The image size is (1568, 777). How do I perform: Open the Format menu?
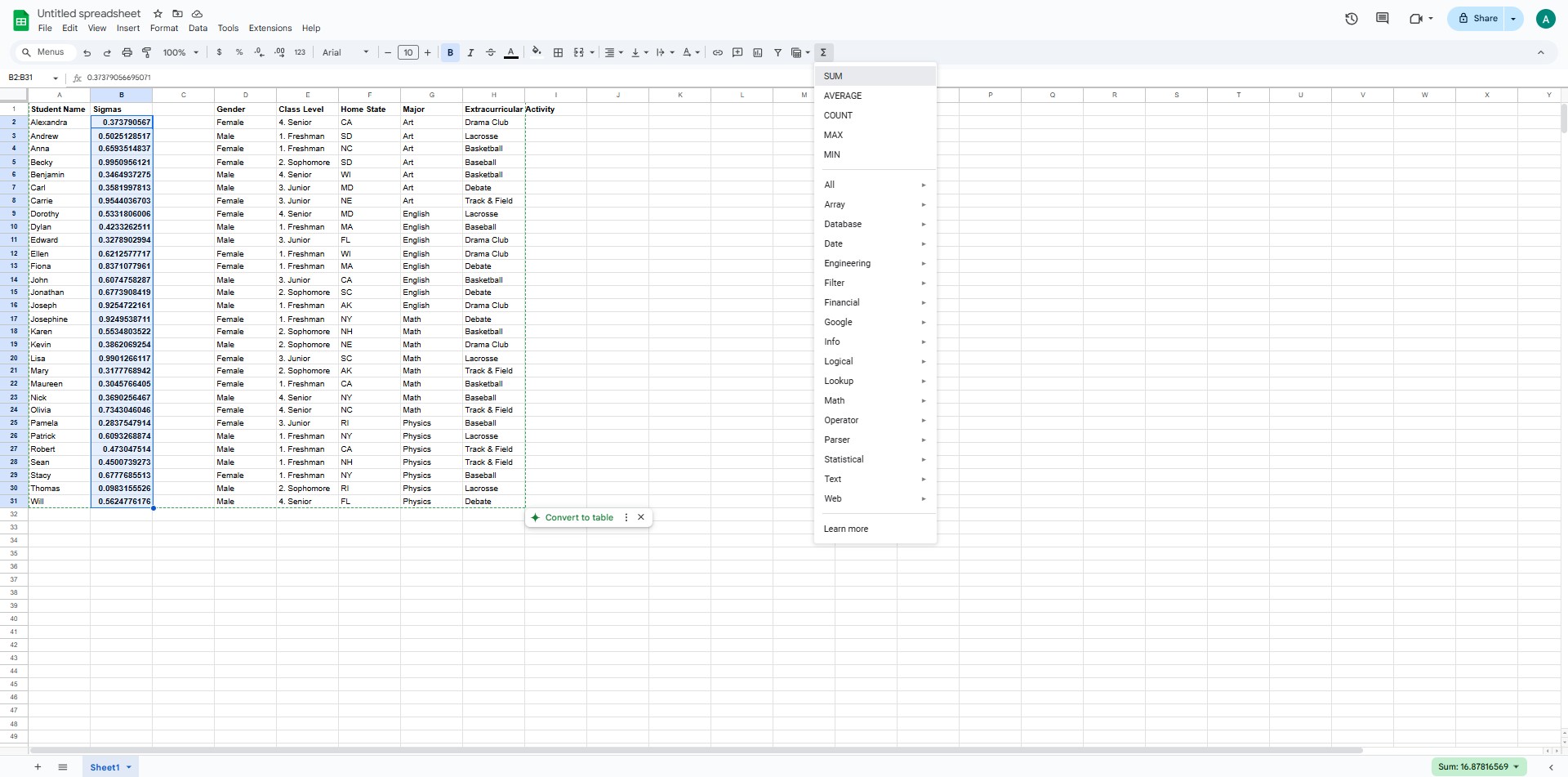click(164, 28)
